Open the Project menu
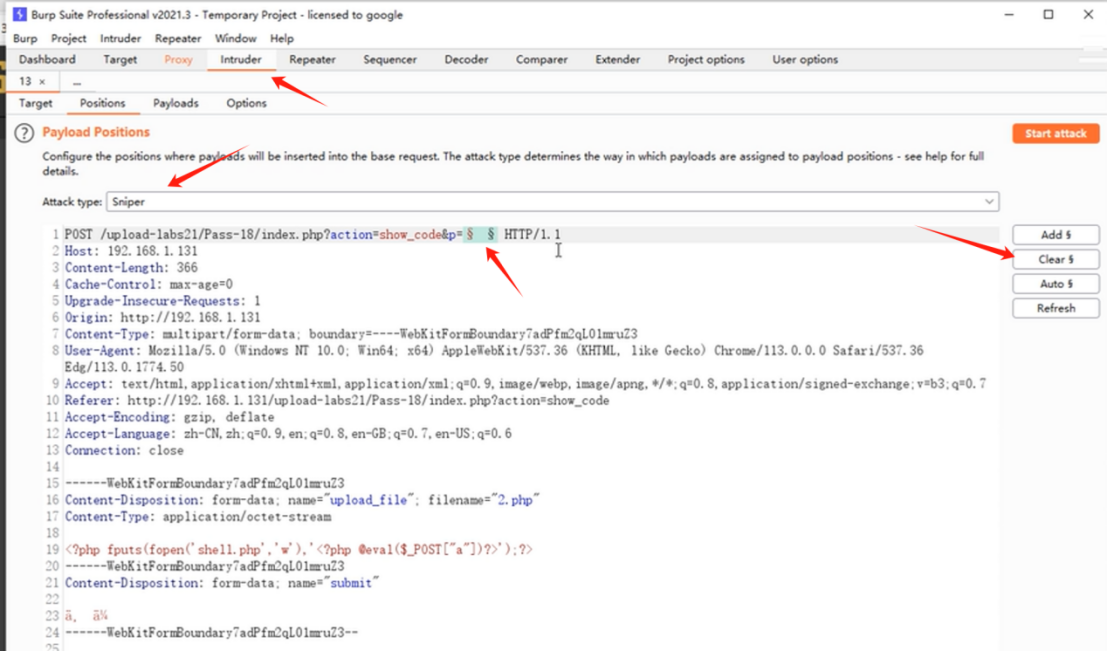Image resolution: width=1107 pixels, height=651 pixels. tap(68, 38)
